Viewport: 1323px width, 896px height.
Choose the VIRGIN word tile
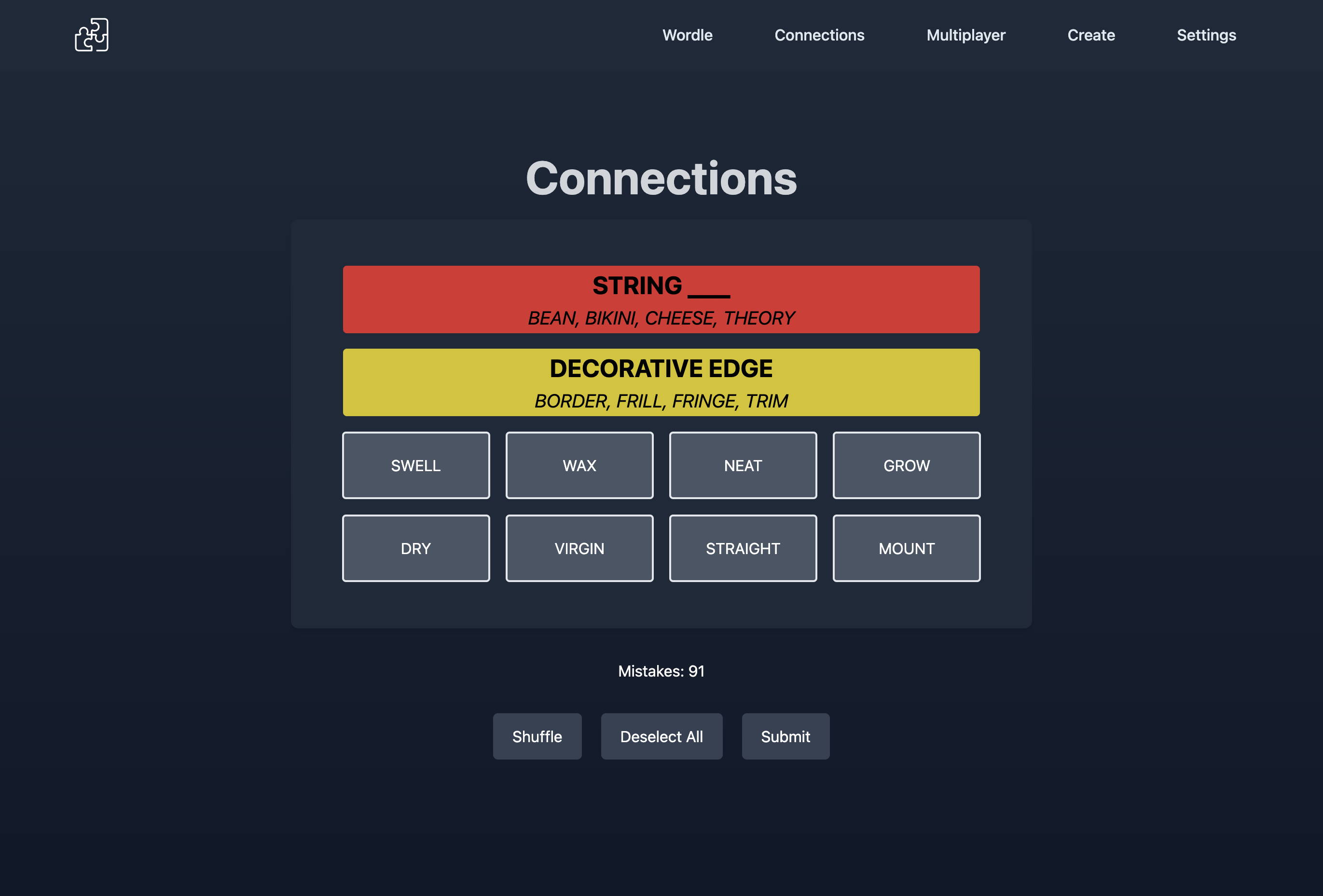pyautogui.click(x=579, y=548)
